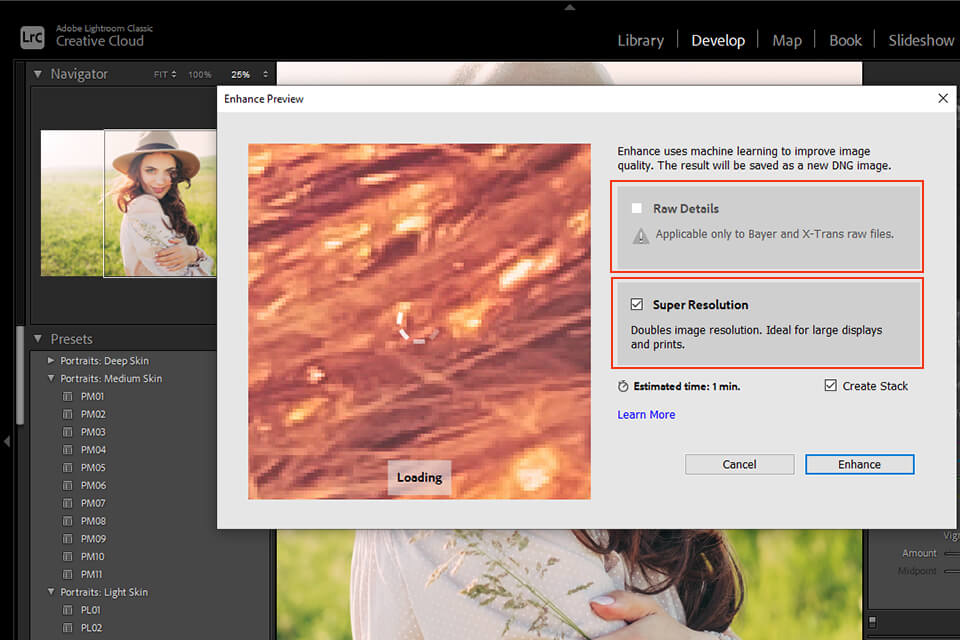
Task: Switch to the Develop module
Action: (718, 40)
